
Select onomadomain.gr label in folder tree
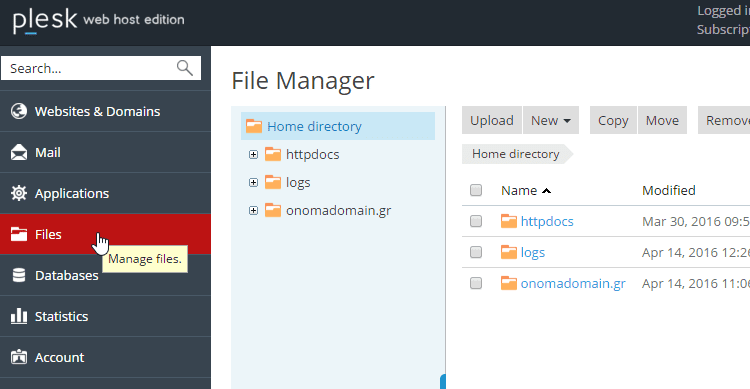(339, 211)
